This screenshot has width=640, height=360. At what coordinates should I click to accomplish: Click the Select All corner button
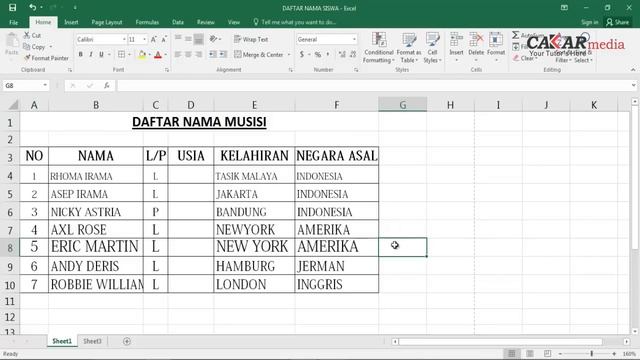(x=13, y=105)
